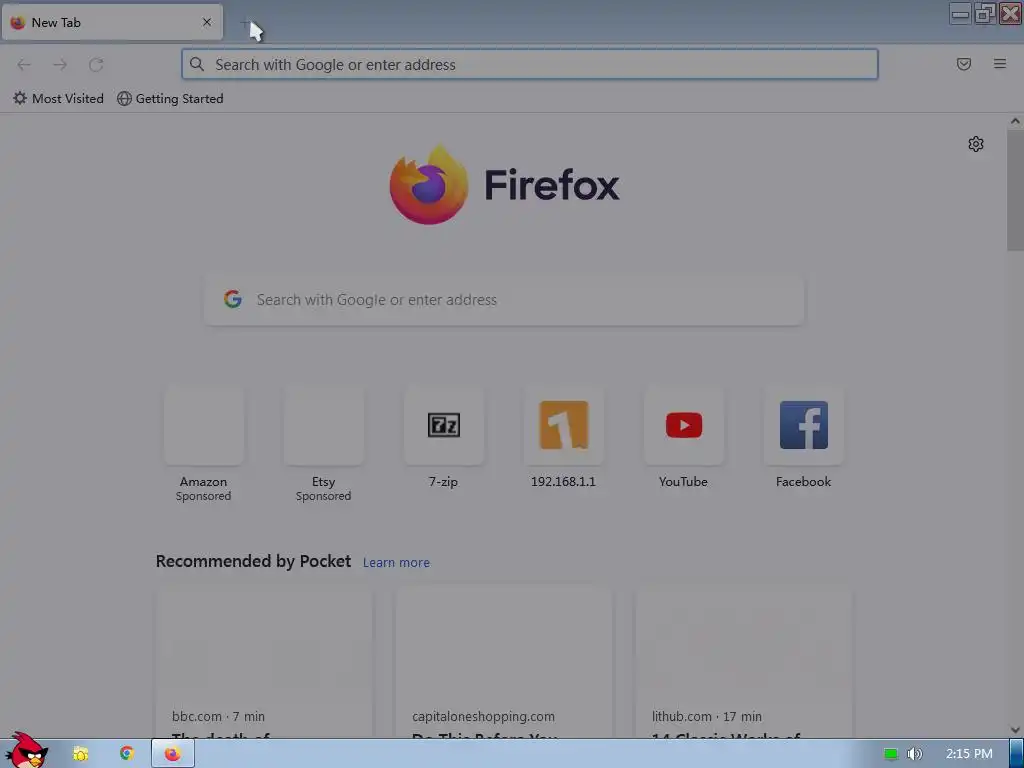Screen dimensions: 1024x768
Task: Open the bbc.com Pocket story card
Action: point(264,663)
